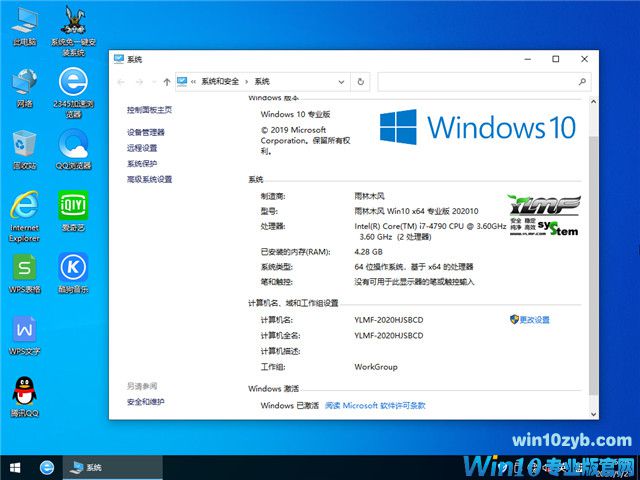The height and width of the screenshot is (480, 640).
Task: Open the address bar history dropdown
Action: point(341,82)
